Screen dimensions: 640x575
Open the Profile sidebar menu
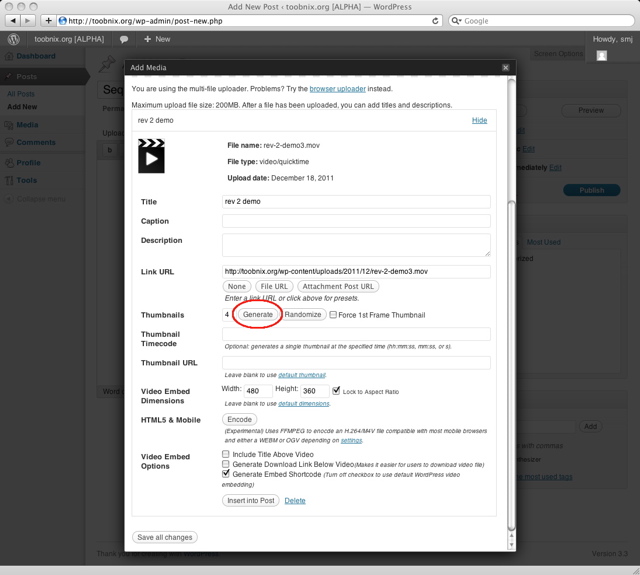click(28, 162)
